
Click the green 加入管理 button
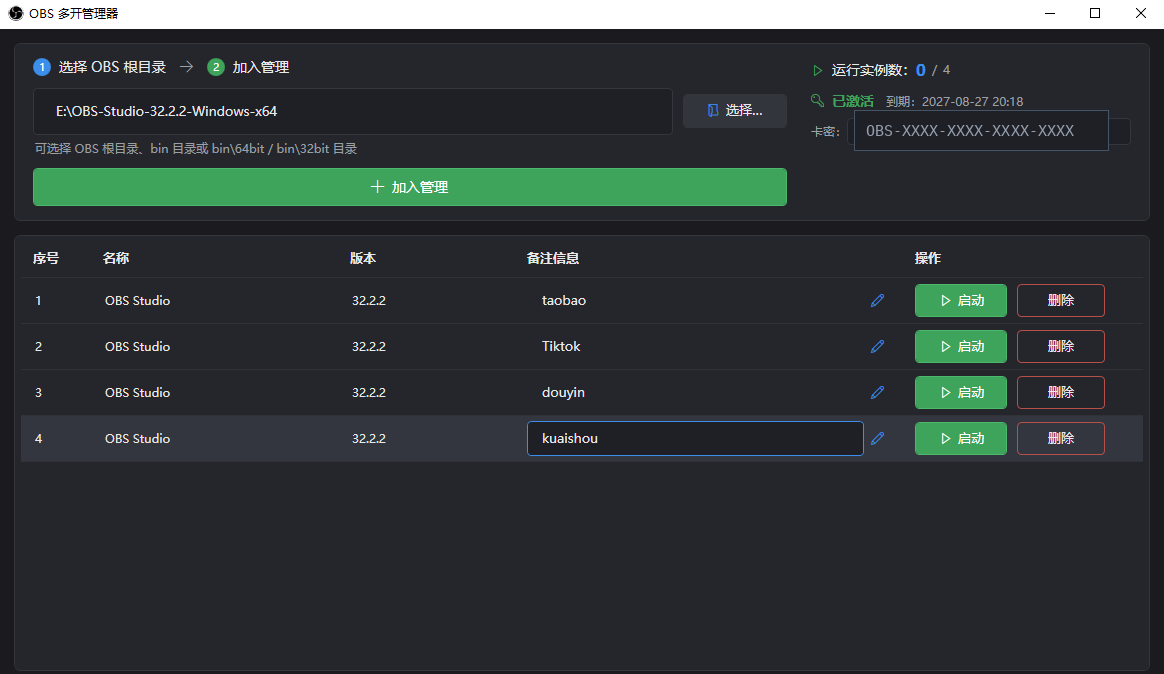[x=410, y=187]
